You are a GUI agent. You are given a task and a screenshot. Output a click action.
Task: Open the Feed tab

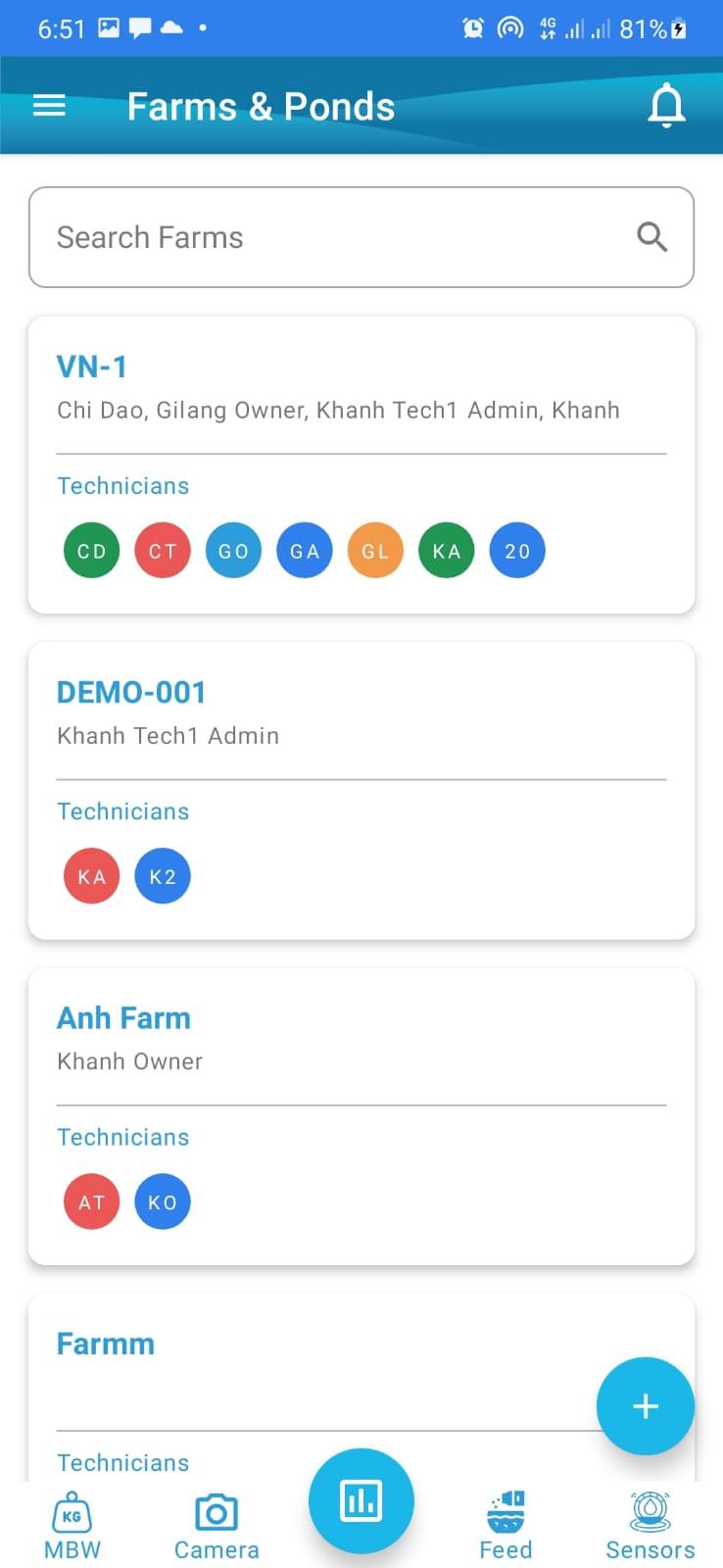506,1526
